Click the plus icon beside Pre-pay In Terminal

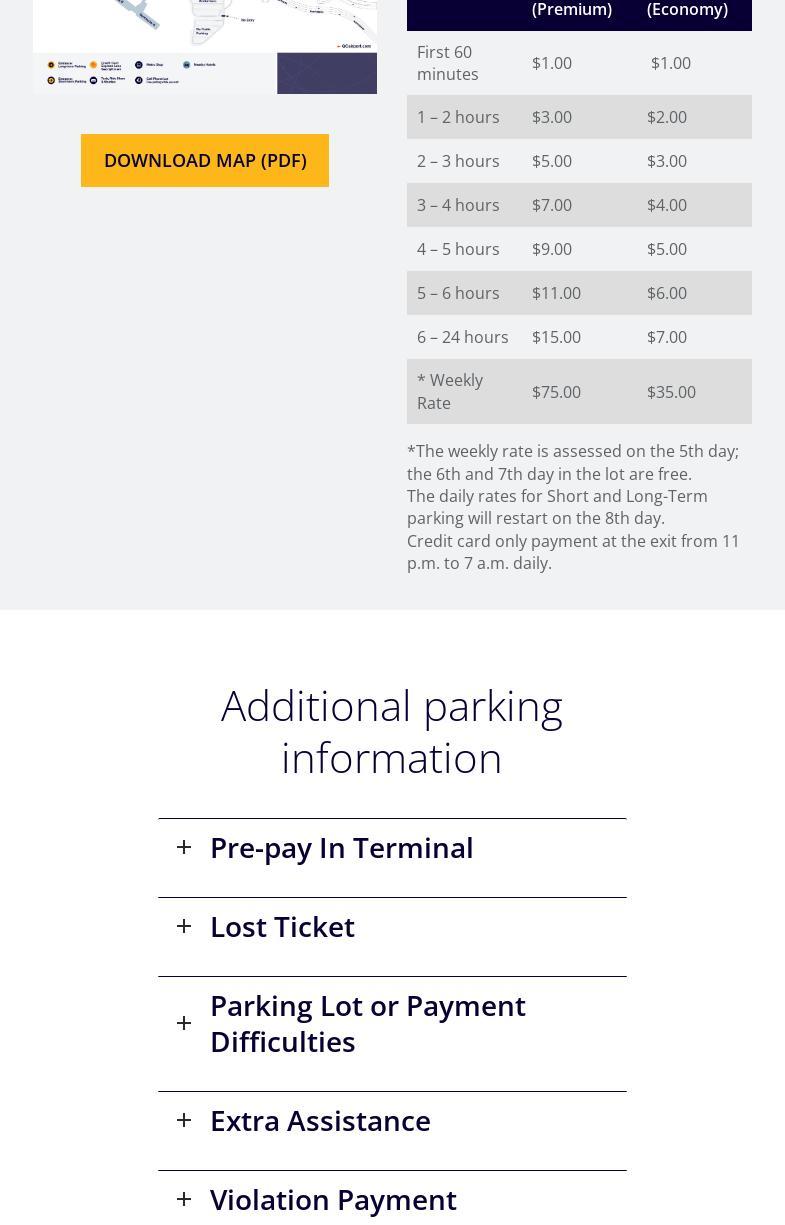(x=184, y=848)
